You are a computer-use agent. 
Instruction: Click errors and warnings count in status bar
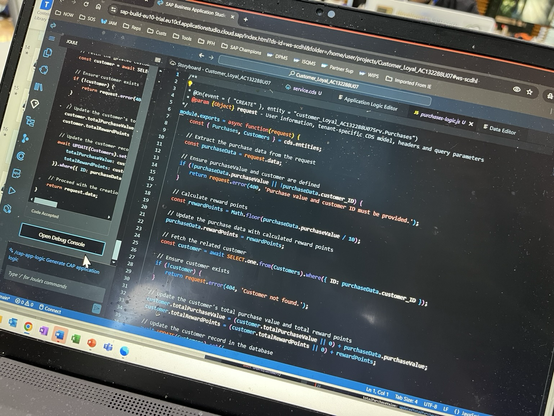[x=24, y=303]
